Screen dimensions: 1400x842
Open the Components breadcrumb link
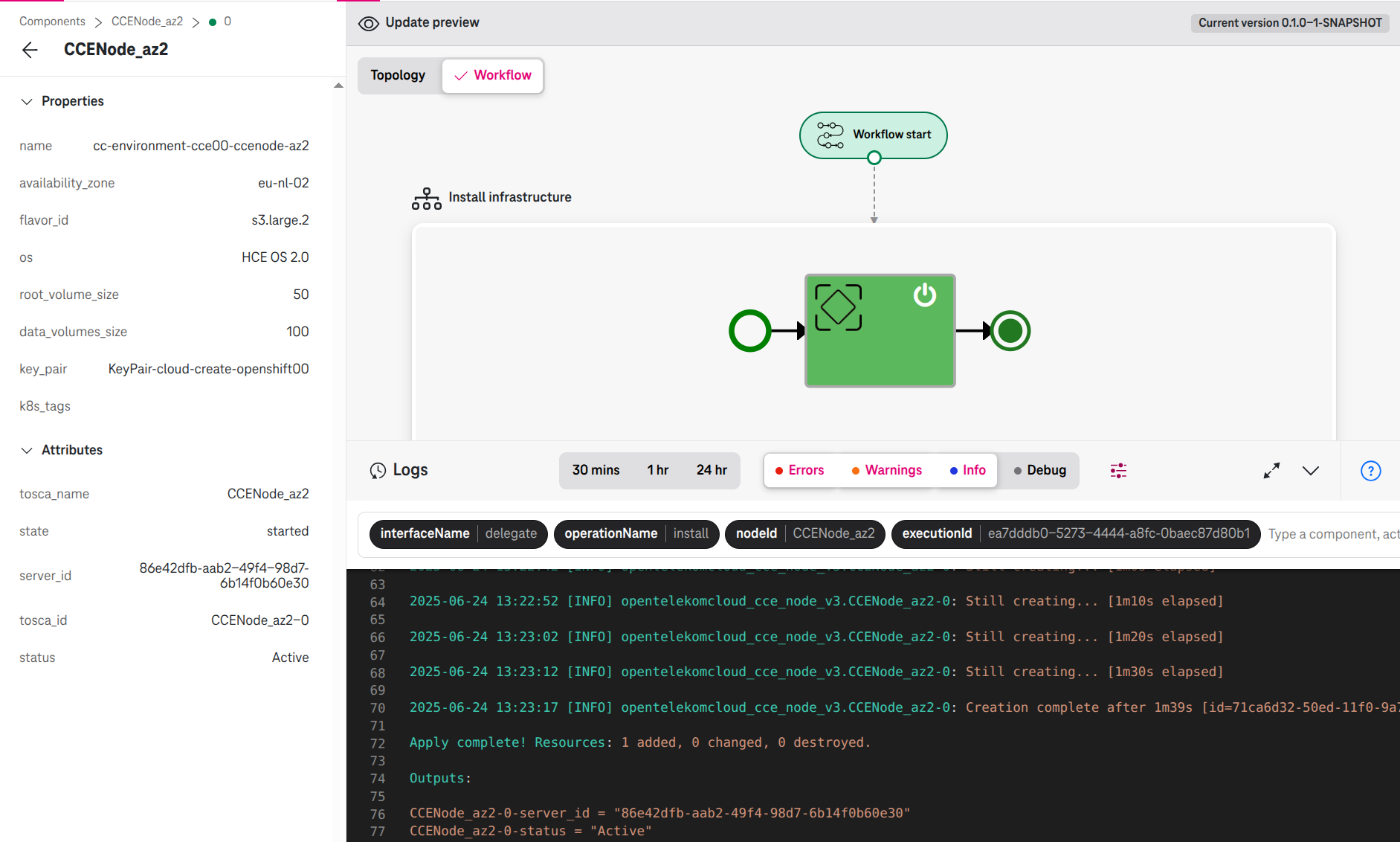pos(52,22)
